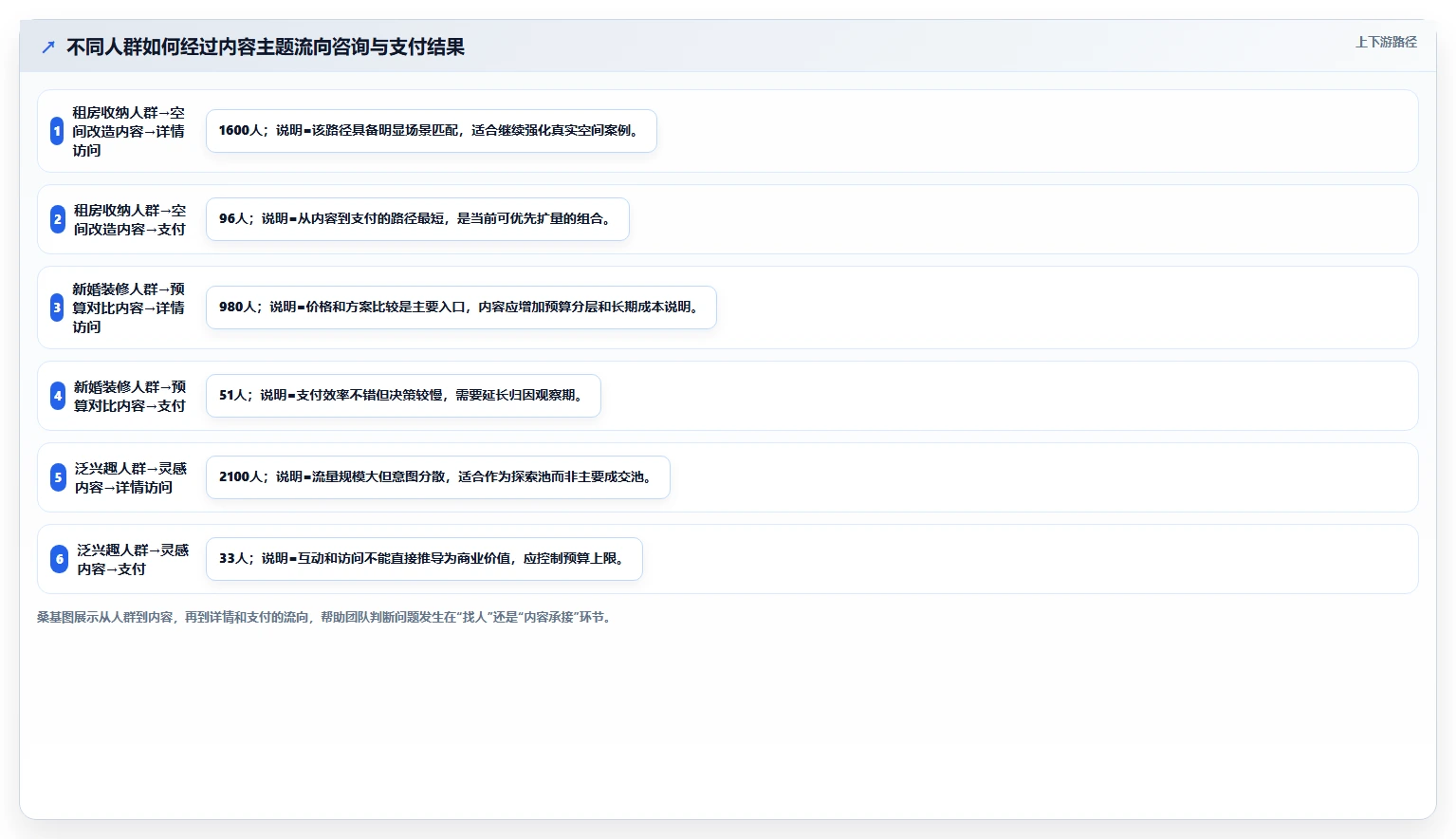Click the 2100人 description box
The height and width of the screenshot is (839, 1456).
pyautogui.click(x=438, y=477)
